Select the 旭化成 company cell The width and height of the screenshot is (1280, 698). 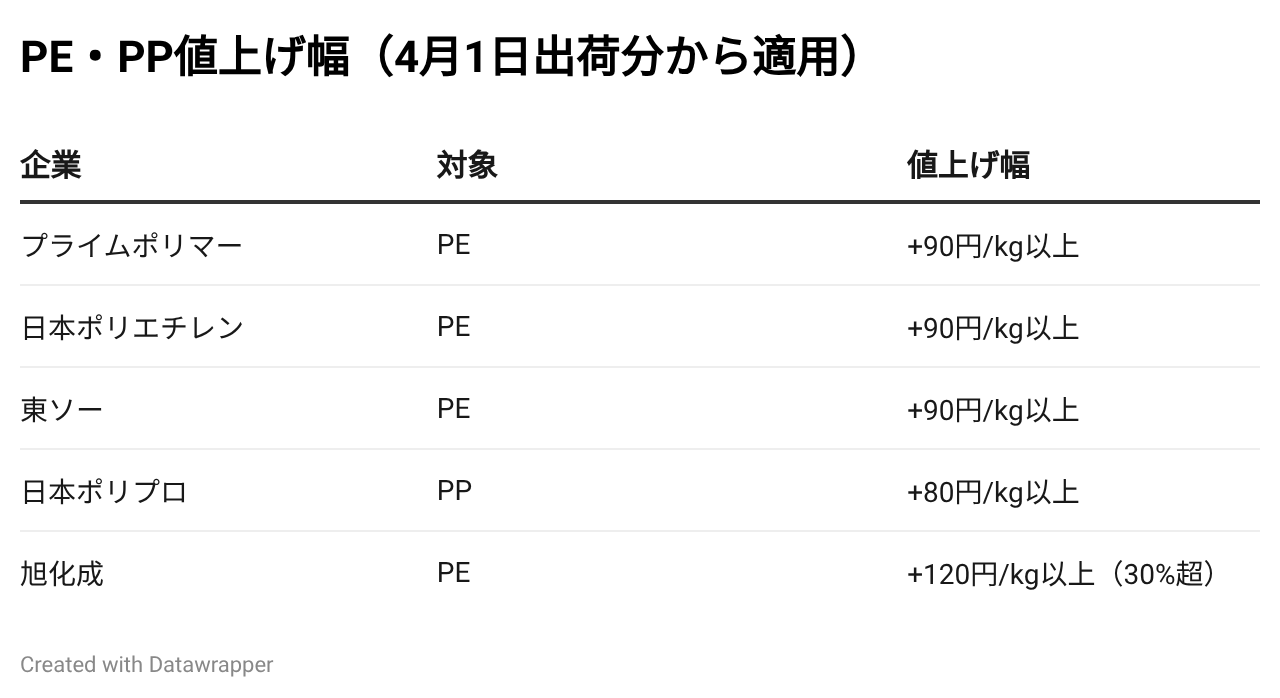point(62,573)
